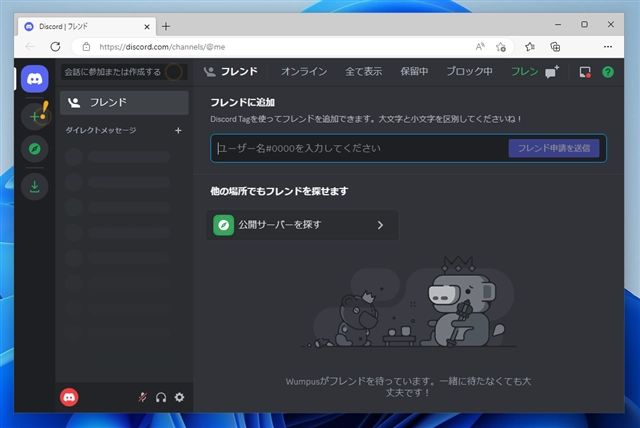The image size is (640, 428).
Task: Maximize the browser window
Action: point(584,24)
